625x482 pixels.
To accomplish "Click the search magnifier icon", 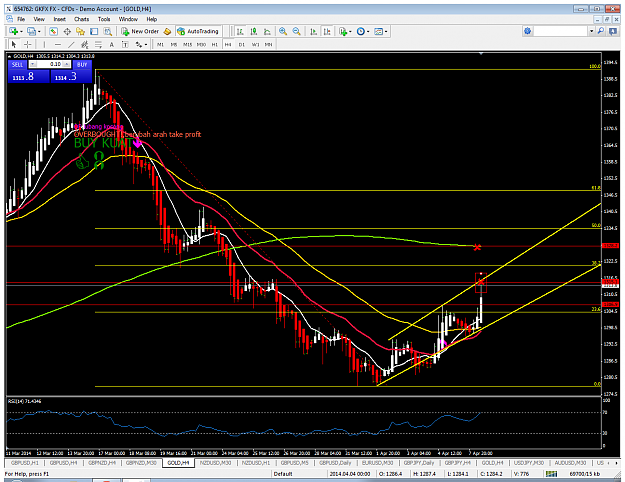I will (x=601, y=31).
